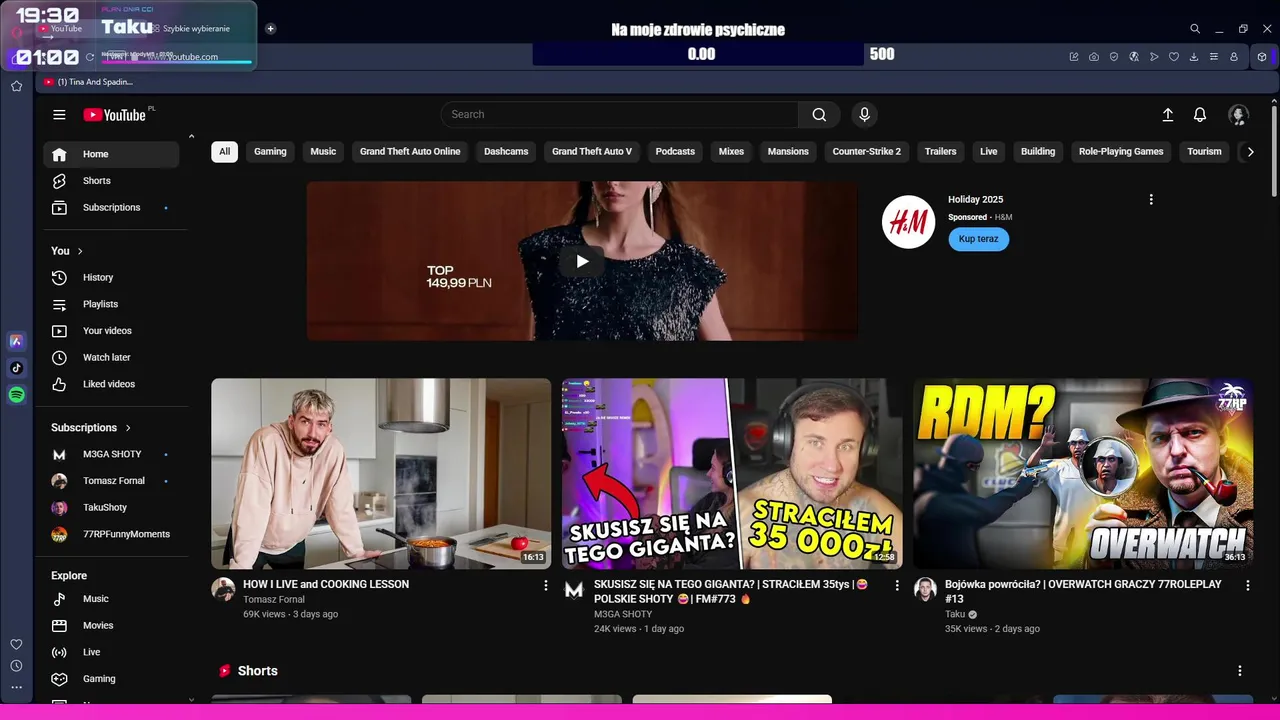Open options for HOW I LIVE video

546,585
